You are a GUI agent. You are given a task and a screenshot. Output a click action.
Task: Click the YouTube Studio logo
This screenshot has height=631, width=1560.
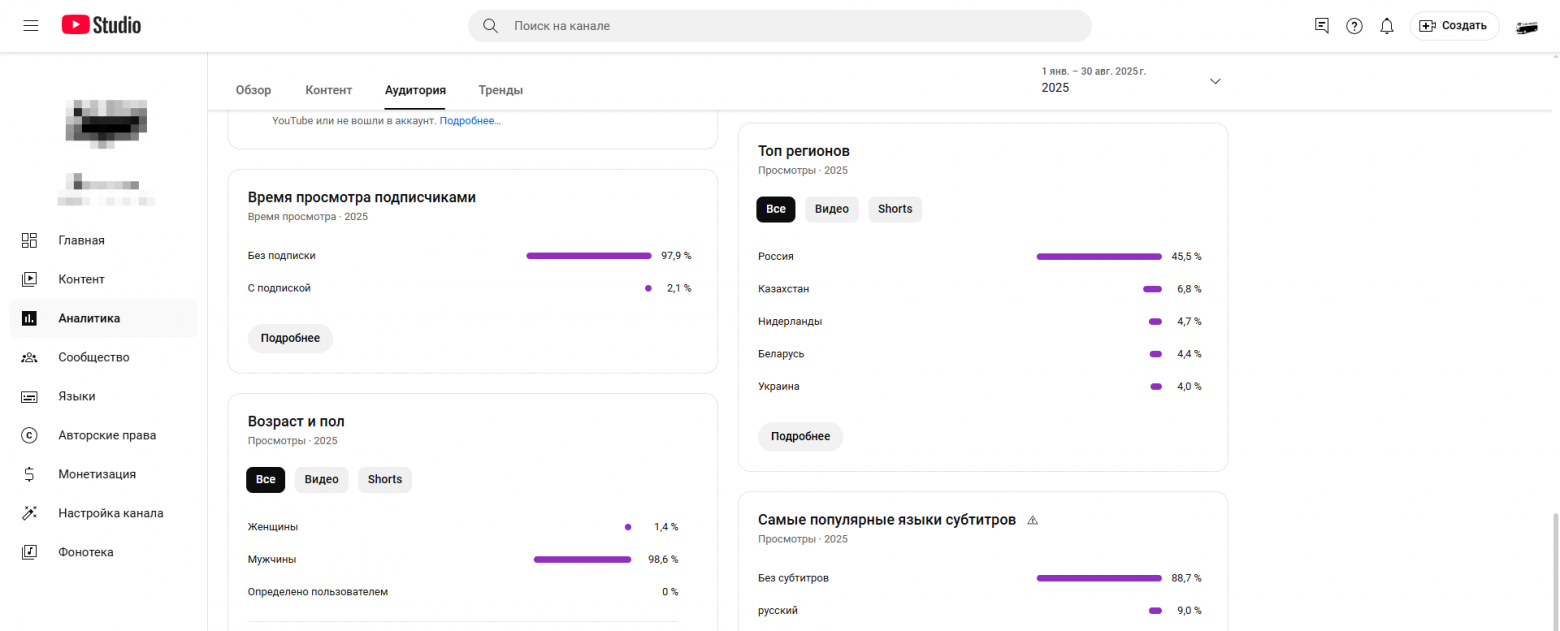[101, 26]
